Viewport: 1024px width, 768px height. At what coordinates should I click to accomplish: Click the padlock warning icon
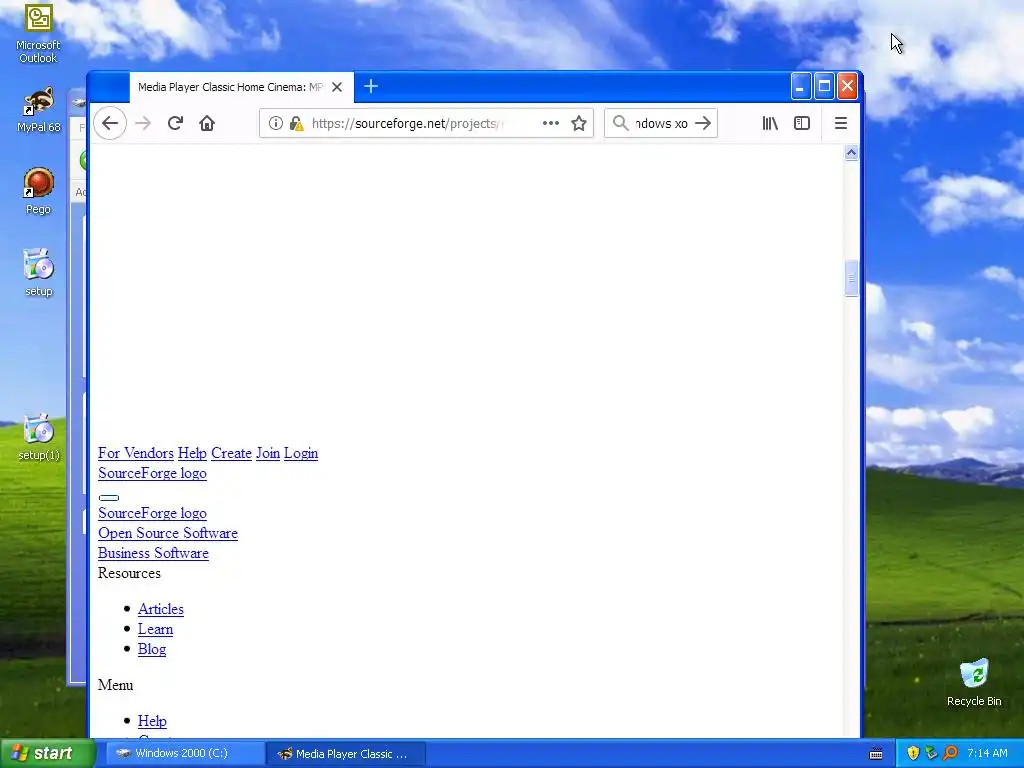click(x=296, y=123)
